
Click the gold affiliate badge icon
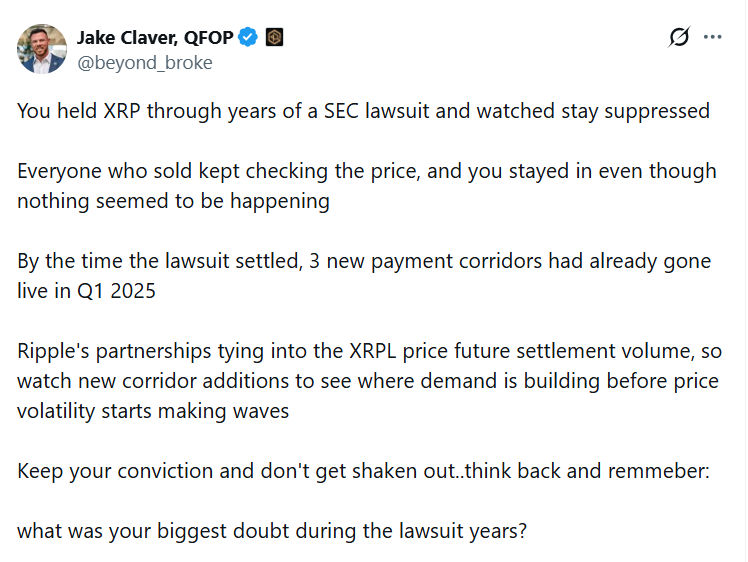point(275,38)
